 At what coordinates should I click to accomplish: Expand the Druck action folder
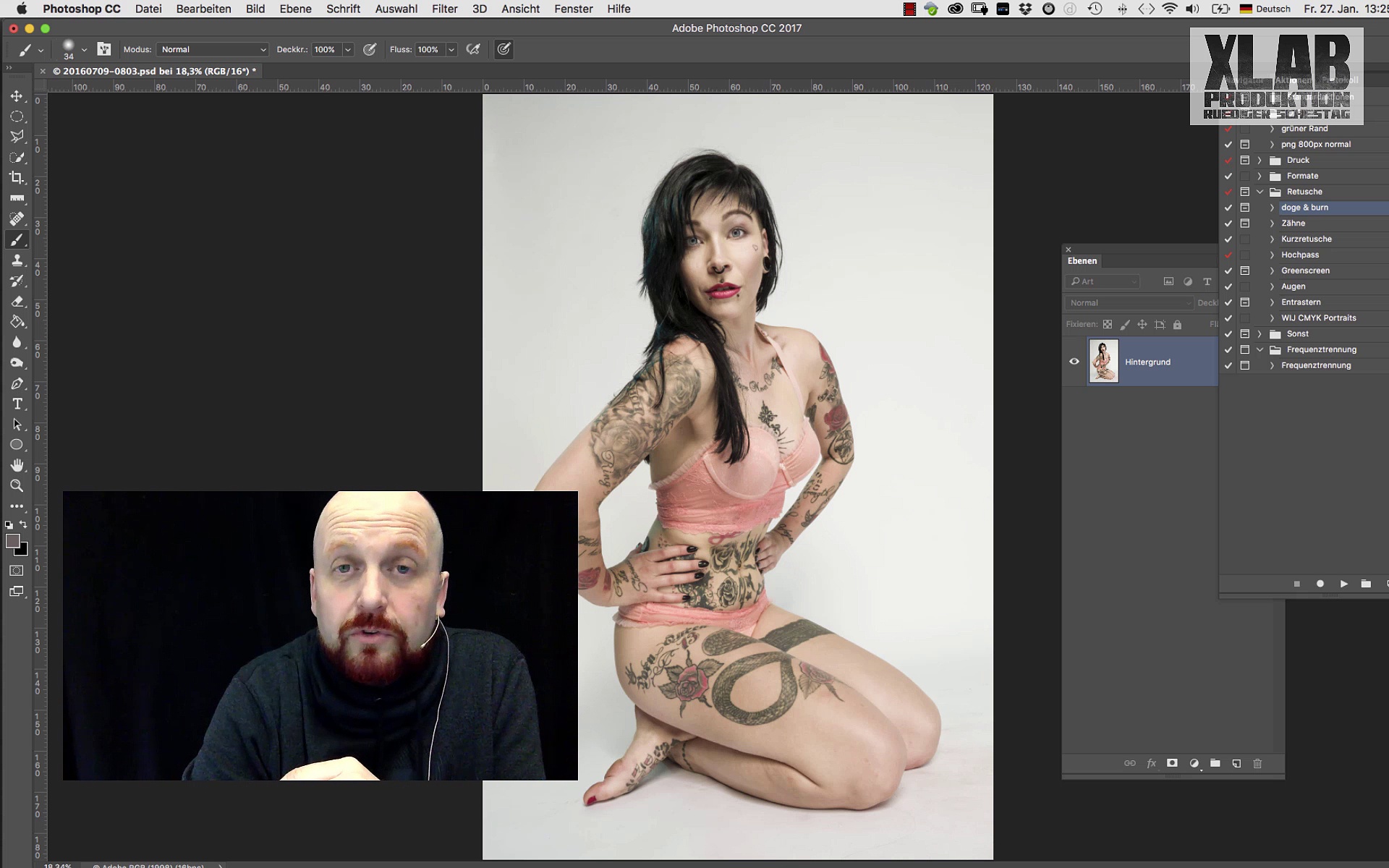click(1260, 161)
